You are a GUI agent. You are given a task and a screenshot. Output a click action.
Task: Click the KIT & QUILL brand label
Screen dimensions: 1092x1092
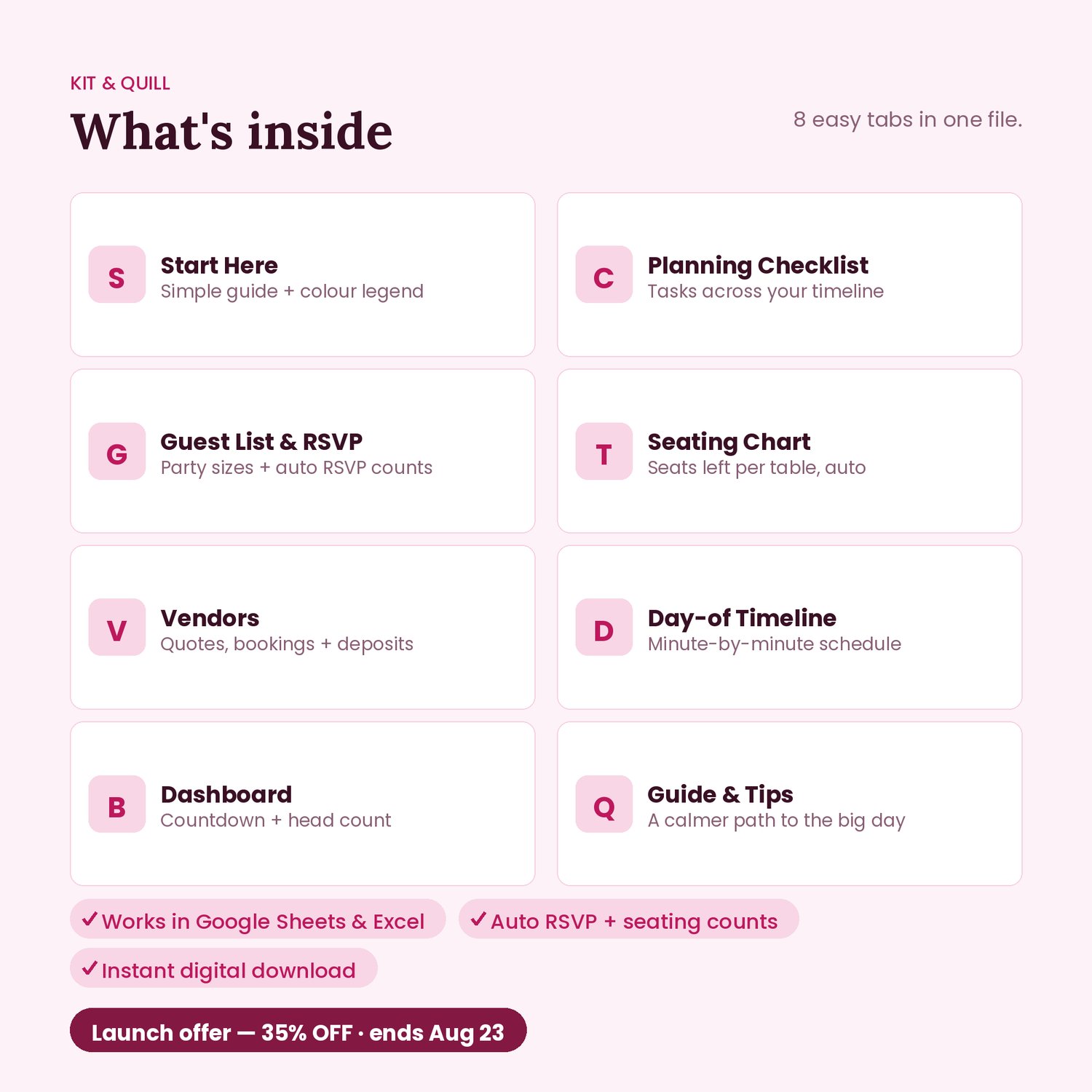pyautogui.click(x=120, y=84)
